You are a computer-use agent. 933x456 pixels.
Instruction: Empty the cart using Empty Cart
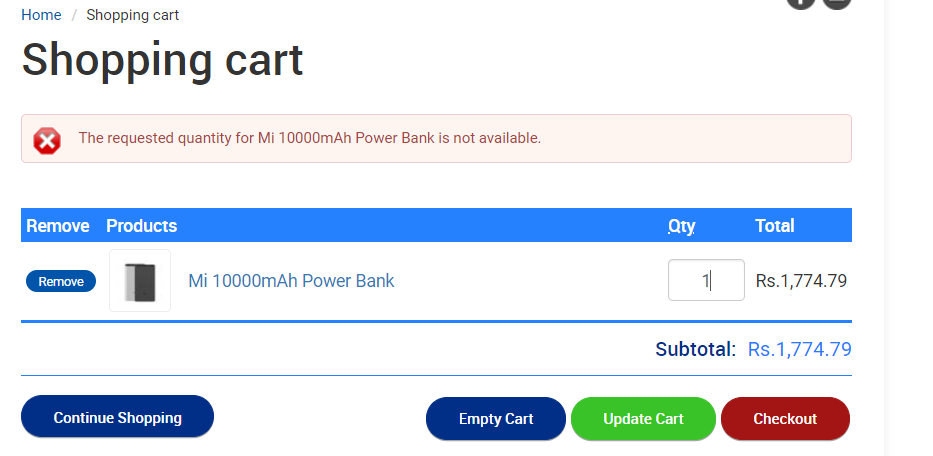496,418
